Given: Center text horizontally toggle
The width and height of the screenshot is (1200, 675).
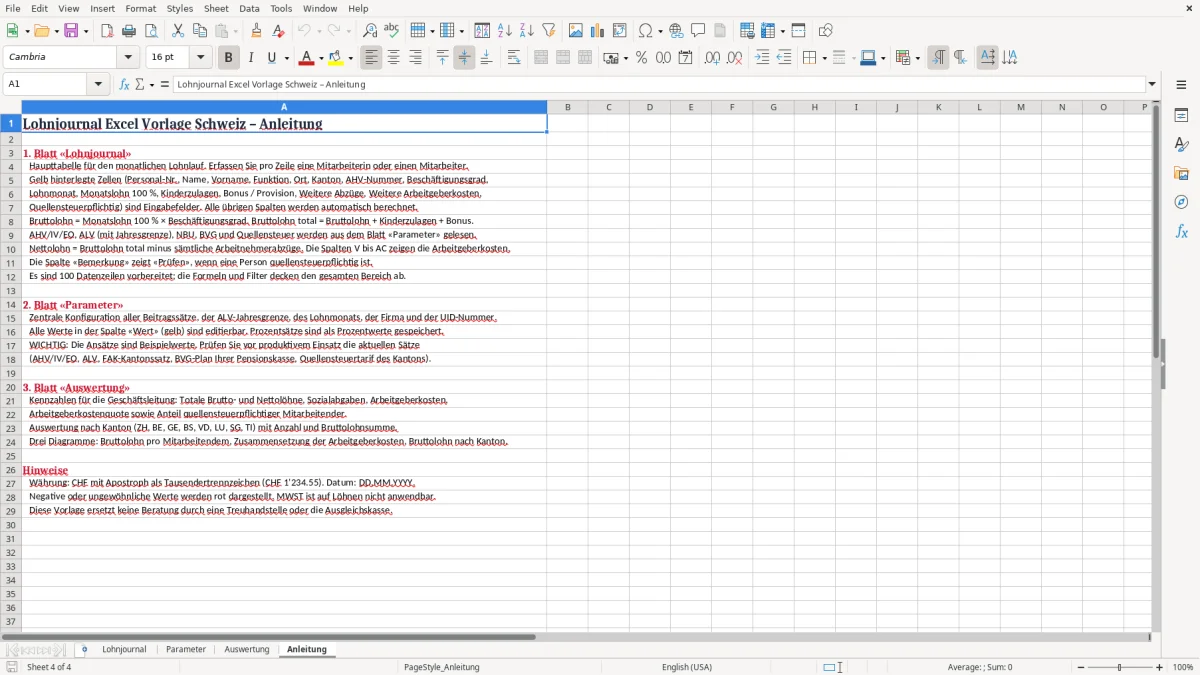Looking at the screenshot, I should point(394,58).
